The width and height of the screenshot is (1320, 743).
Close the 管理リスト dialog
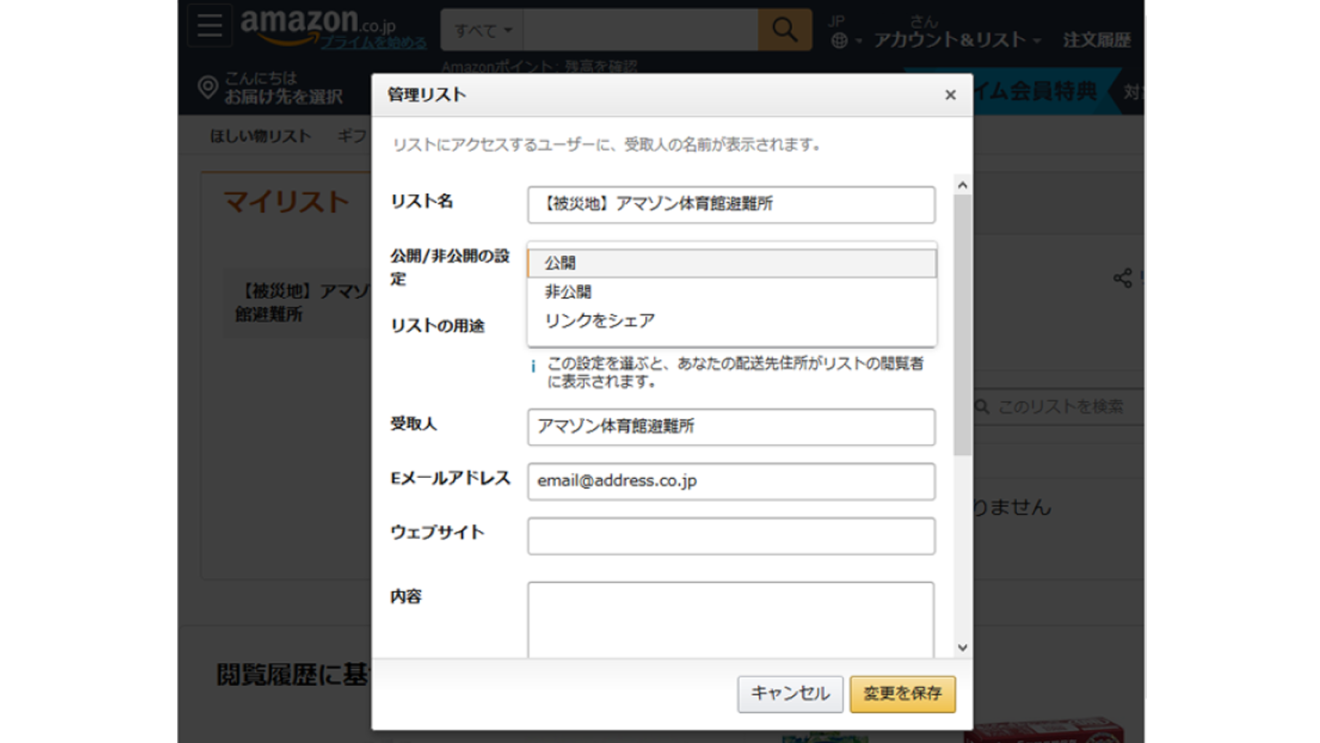point(950,95)
